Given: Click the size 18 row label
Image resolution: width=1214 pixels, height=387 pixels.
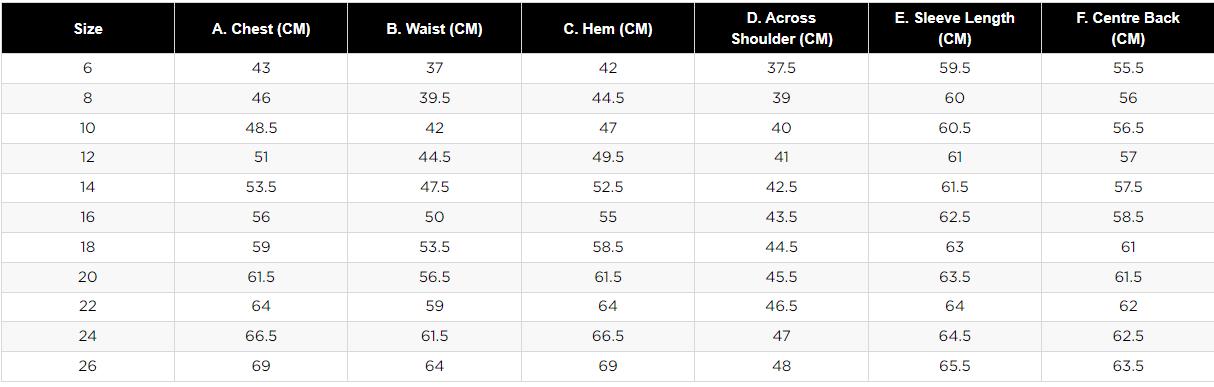Looking at the screenshot, I should coord(88,247).
